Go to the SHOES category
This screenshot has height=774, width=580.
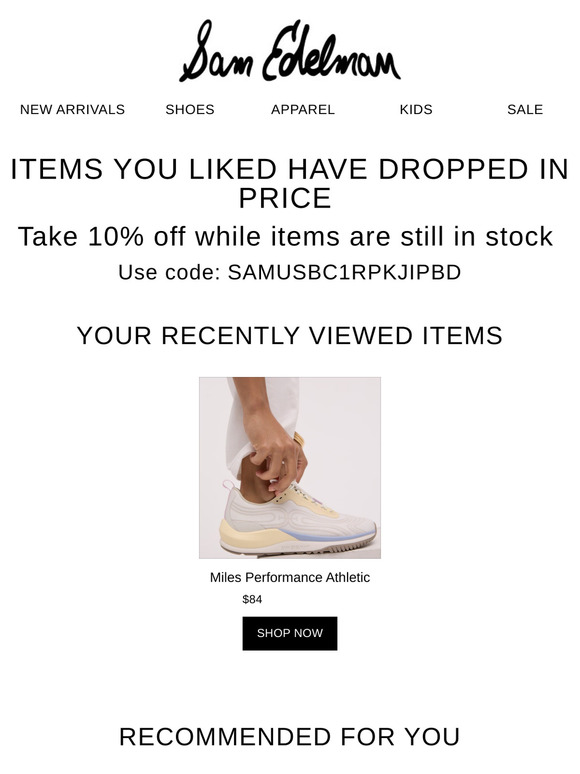click(x=190, y=110)
